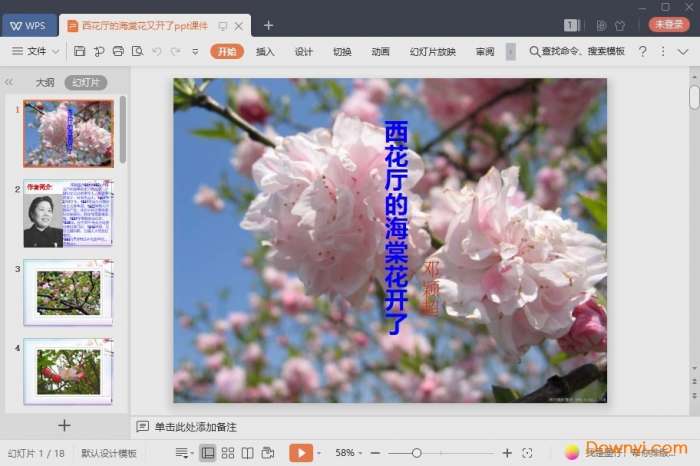Click the Print icon in quick toolbar
The image size is (700, 466).
click(118, 51)
